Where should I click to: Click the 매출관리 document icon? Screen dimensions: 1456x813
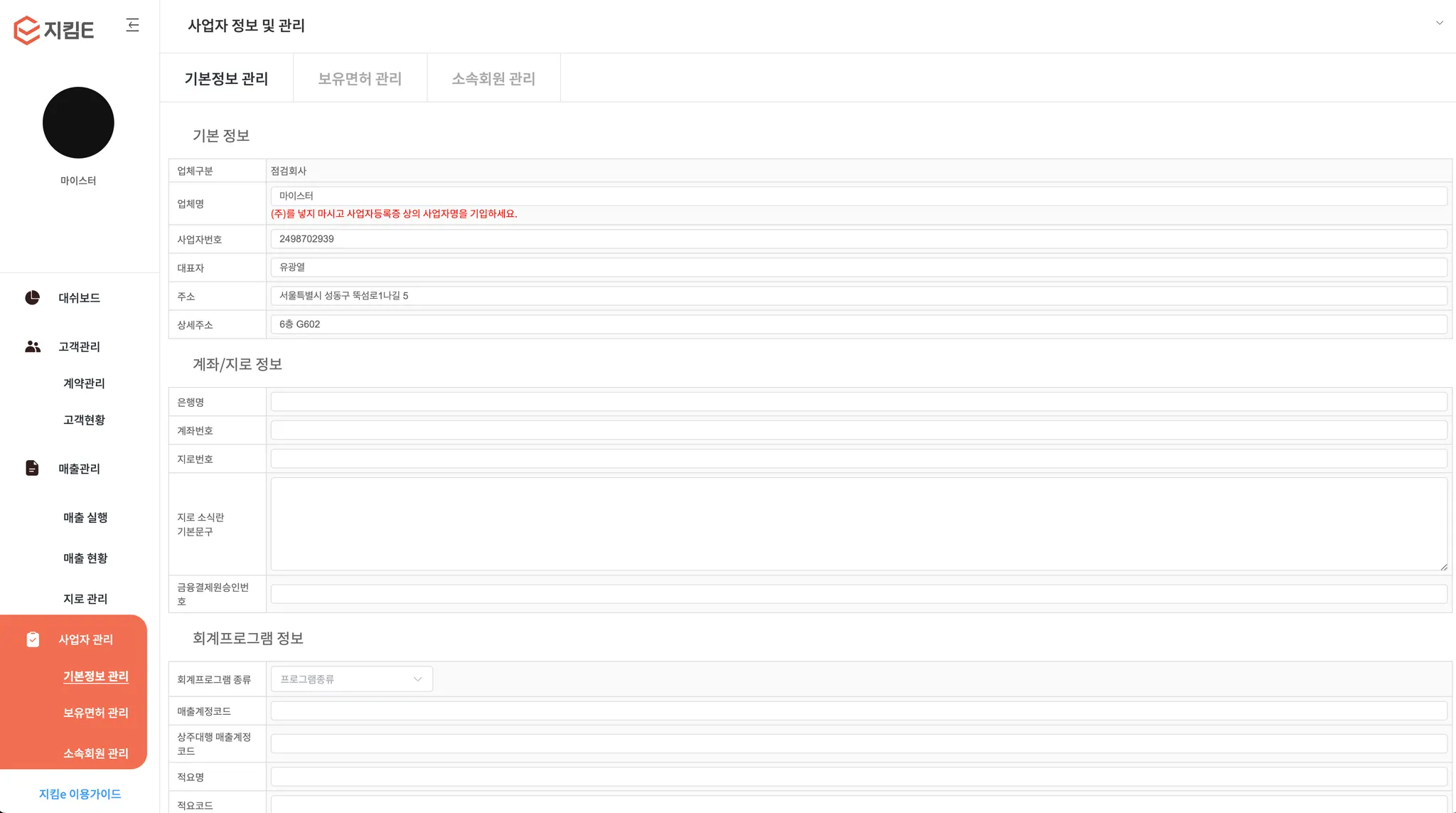pyautogui.click(x=33, y=468)
